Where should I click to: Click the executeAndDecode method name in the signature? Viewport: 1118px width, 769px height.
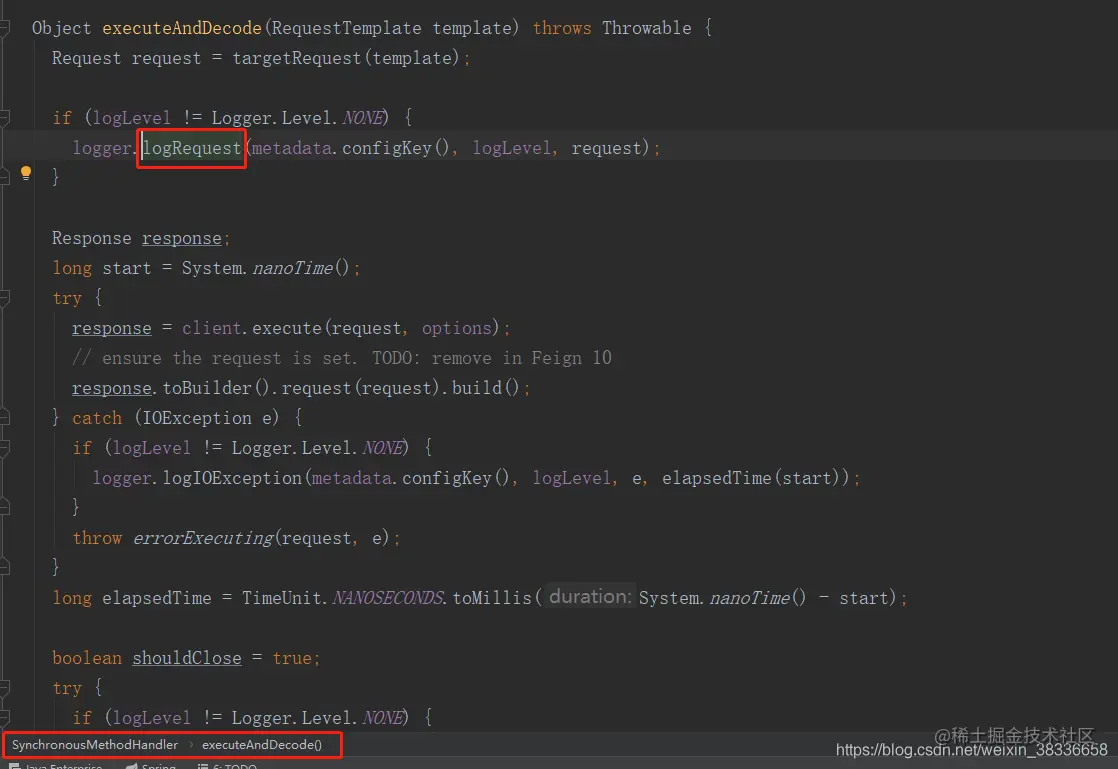(182, 28)
